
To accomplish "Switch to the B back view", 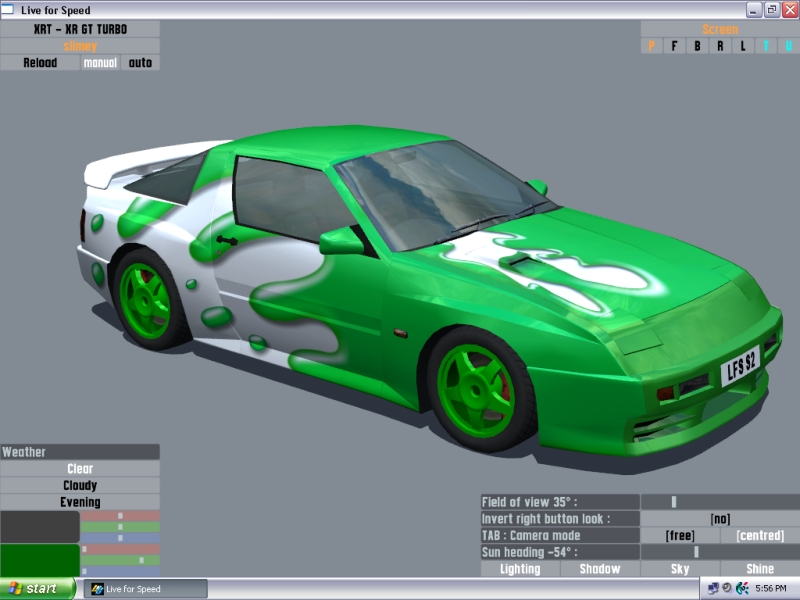I will tap(697, 46).
